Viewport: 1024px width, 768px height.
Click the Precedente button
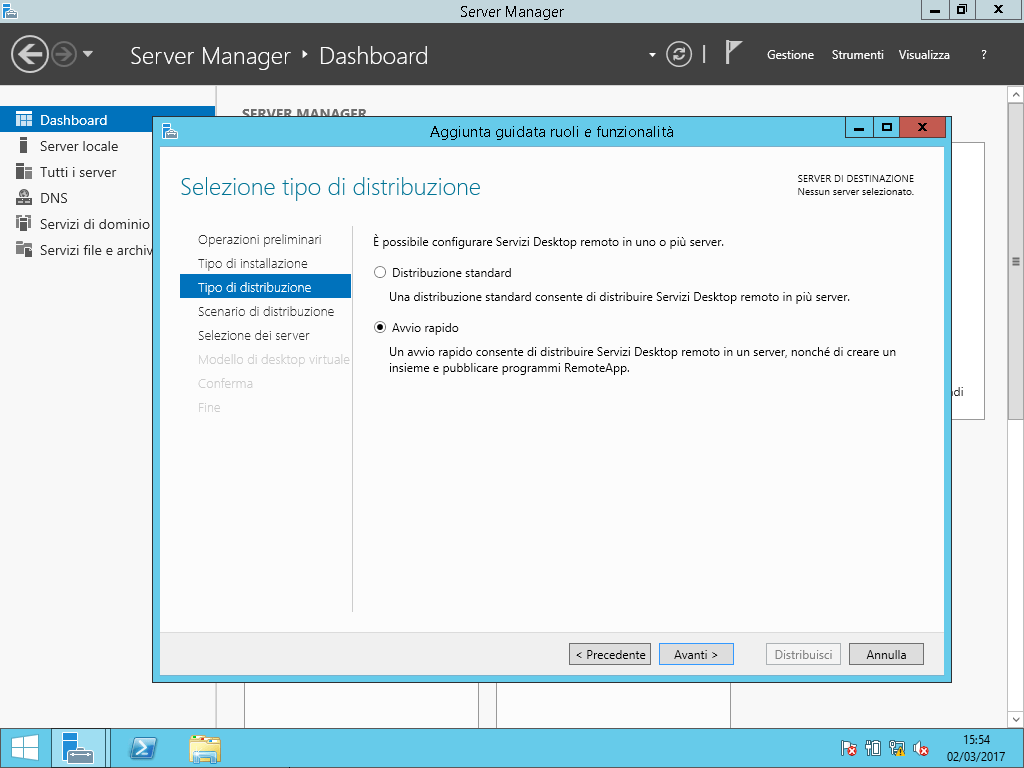[x=610, y=654]
